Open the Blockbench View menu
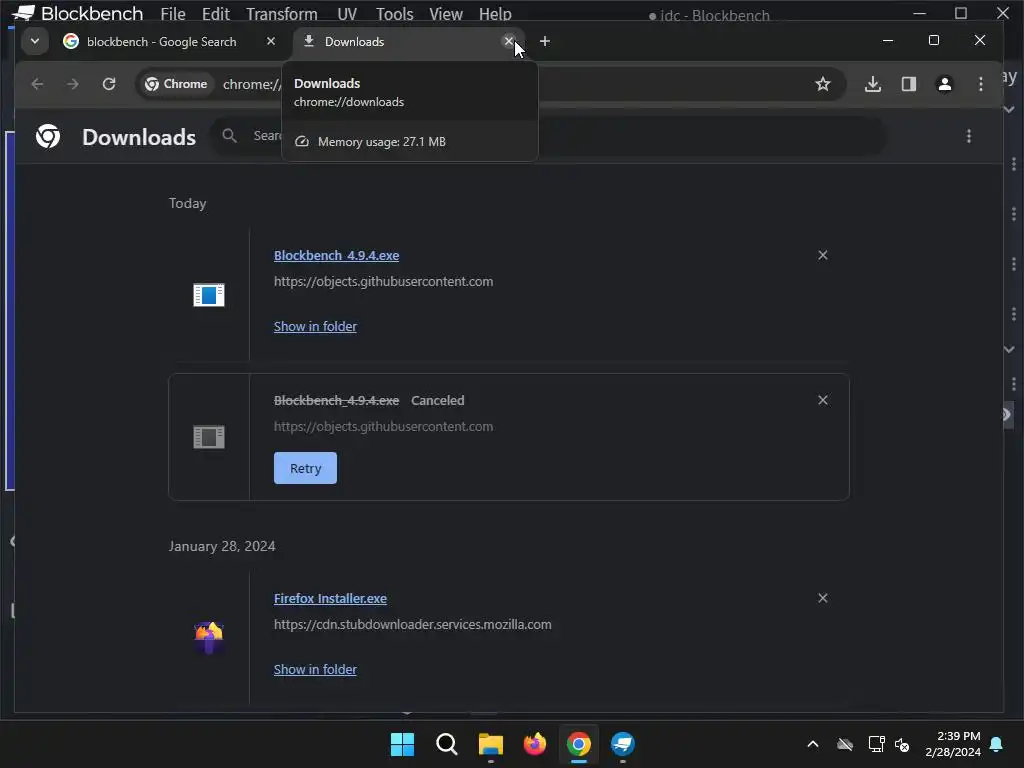1024x768 pixels. click(446, 14)
